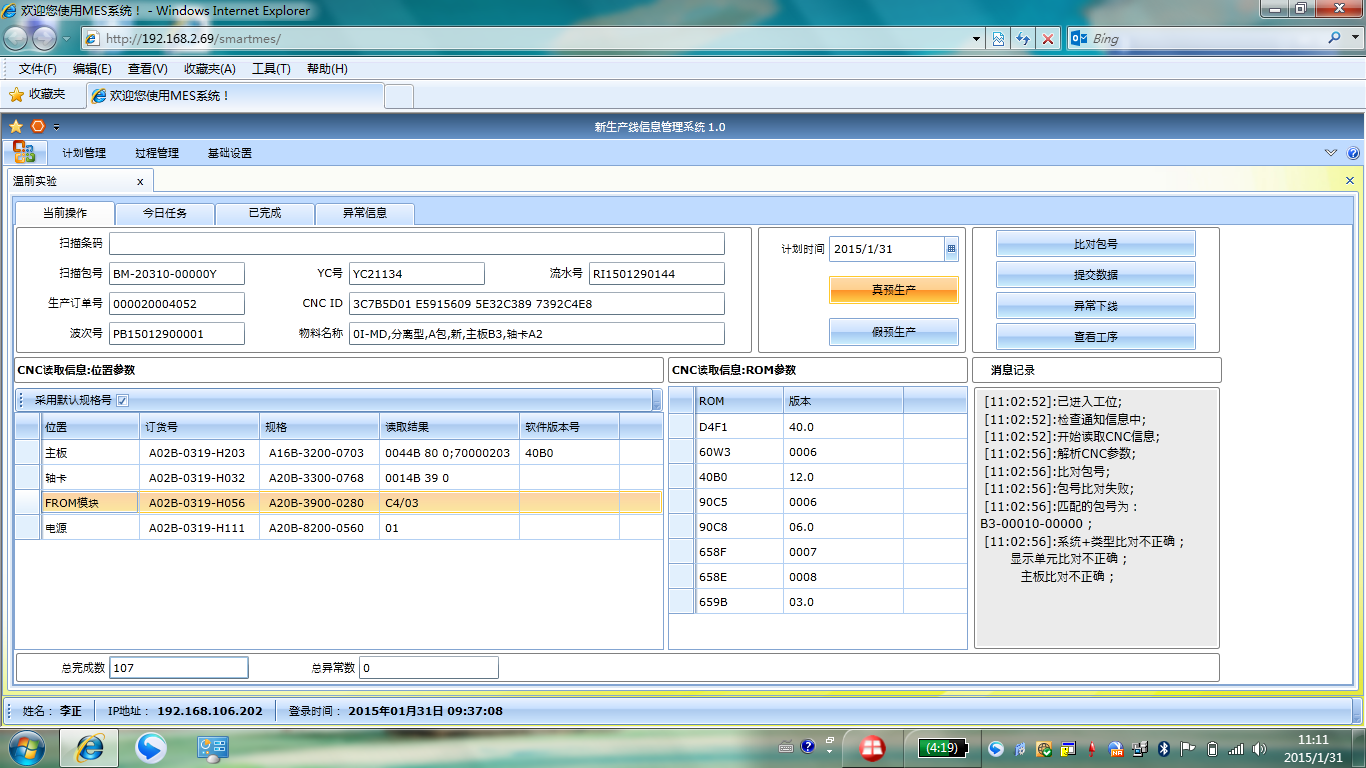Screen dimensions: 1366x768
Task: Click the Office-style application menu icon
Action: point(24,153)
